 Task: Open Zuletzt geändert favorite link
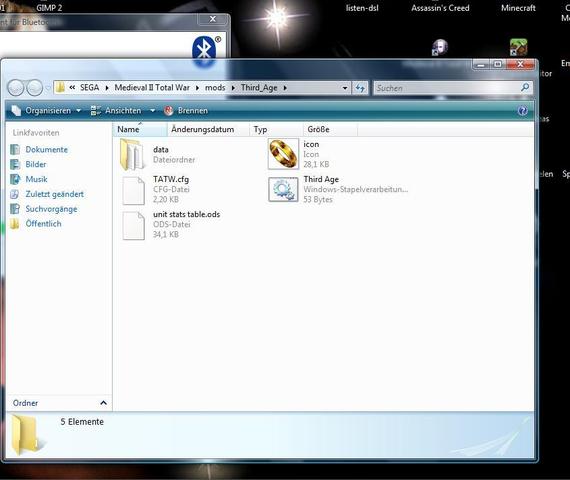tap(55, 194)
